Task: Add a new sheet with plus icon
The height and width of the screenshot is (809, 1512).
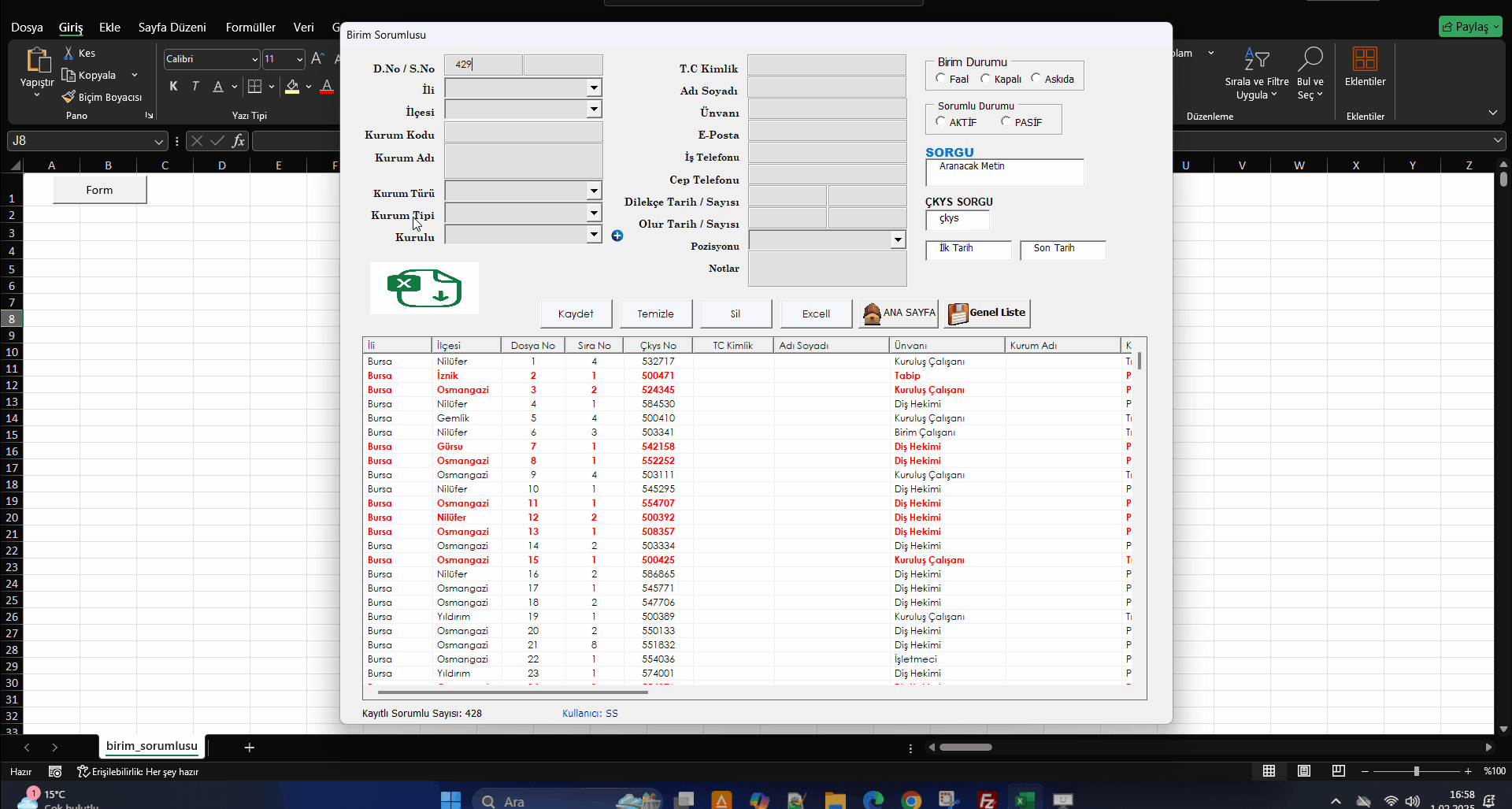Action: [x=250, y=748]
